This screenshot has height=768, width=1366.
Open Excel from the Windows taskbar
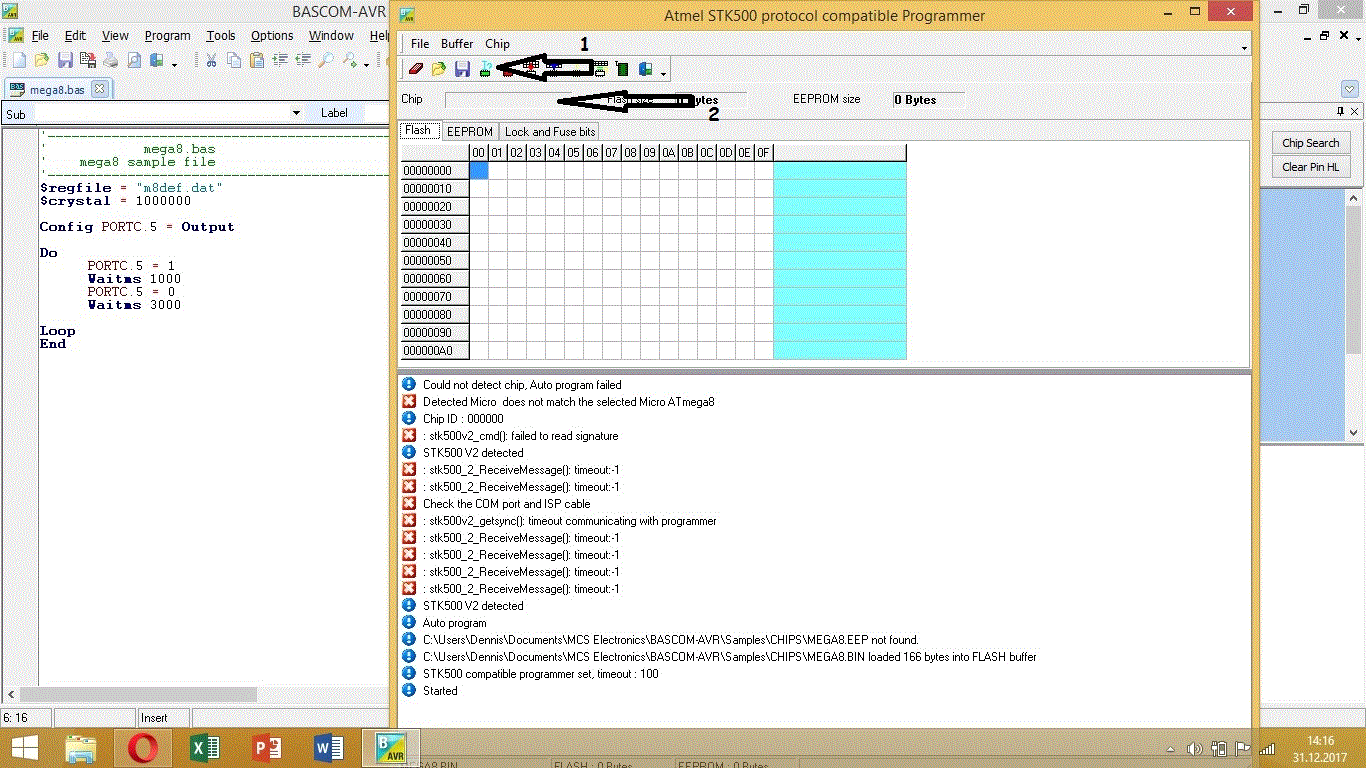coord(204,748)
